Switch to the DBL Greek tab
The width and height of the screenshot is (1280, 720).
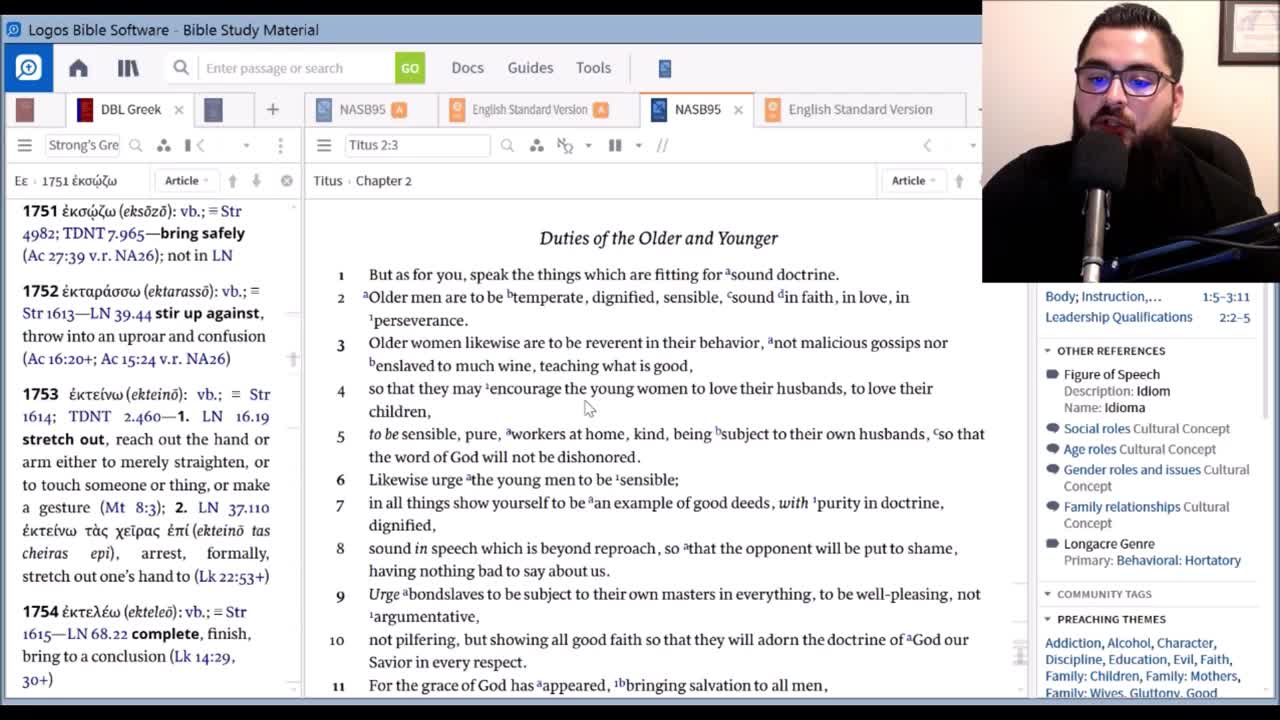coord(130,109)
